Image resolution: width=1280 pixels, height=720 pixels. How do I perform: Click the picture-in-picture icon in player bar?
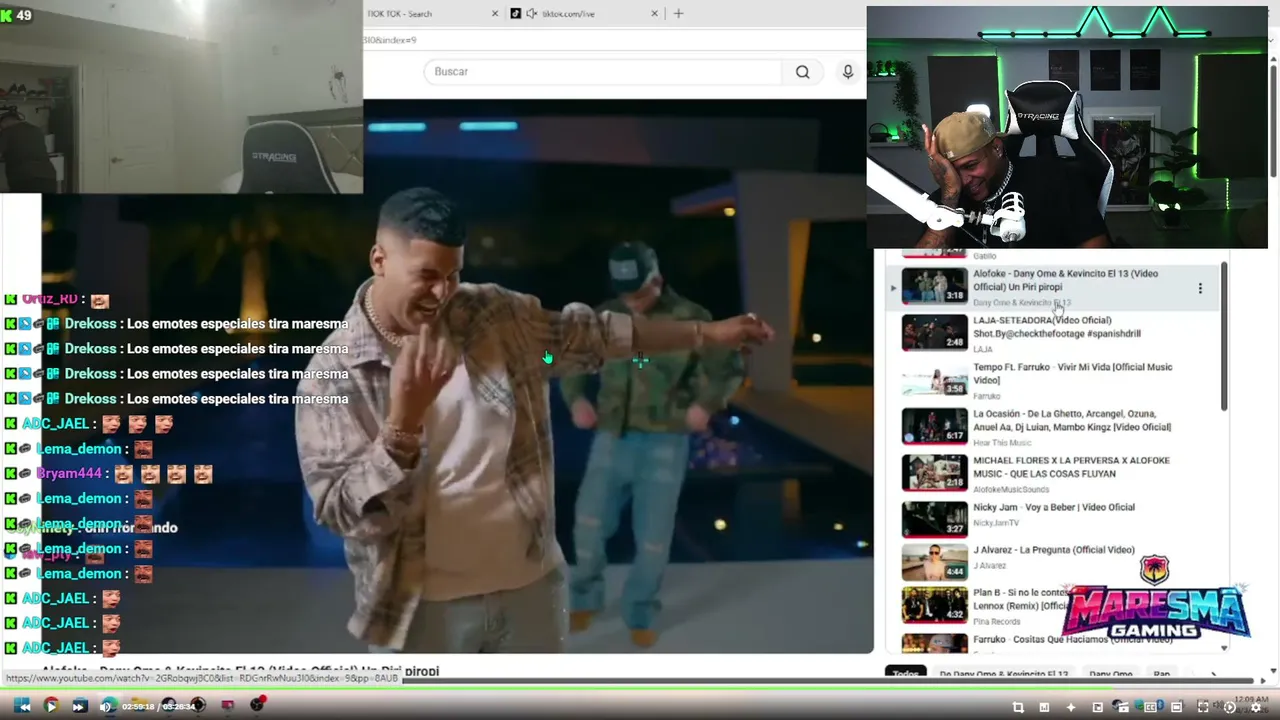(1097, 707)
